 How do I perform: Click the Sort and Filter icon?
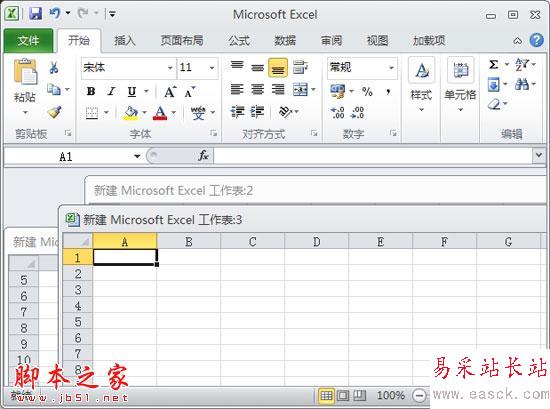[522, 65]
